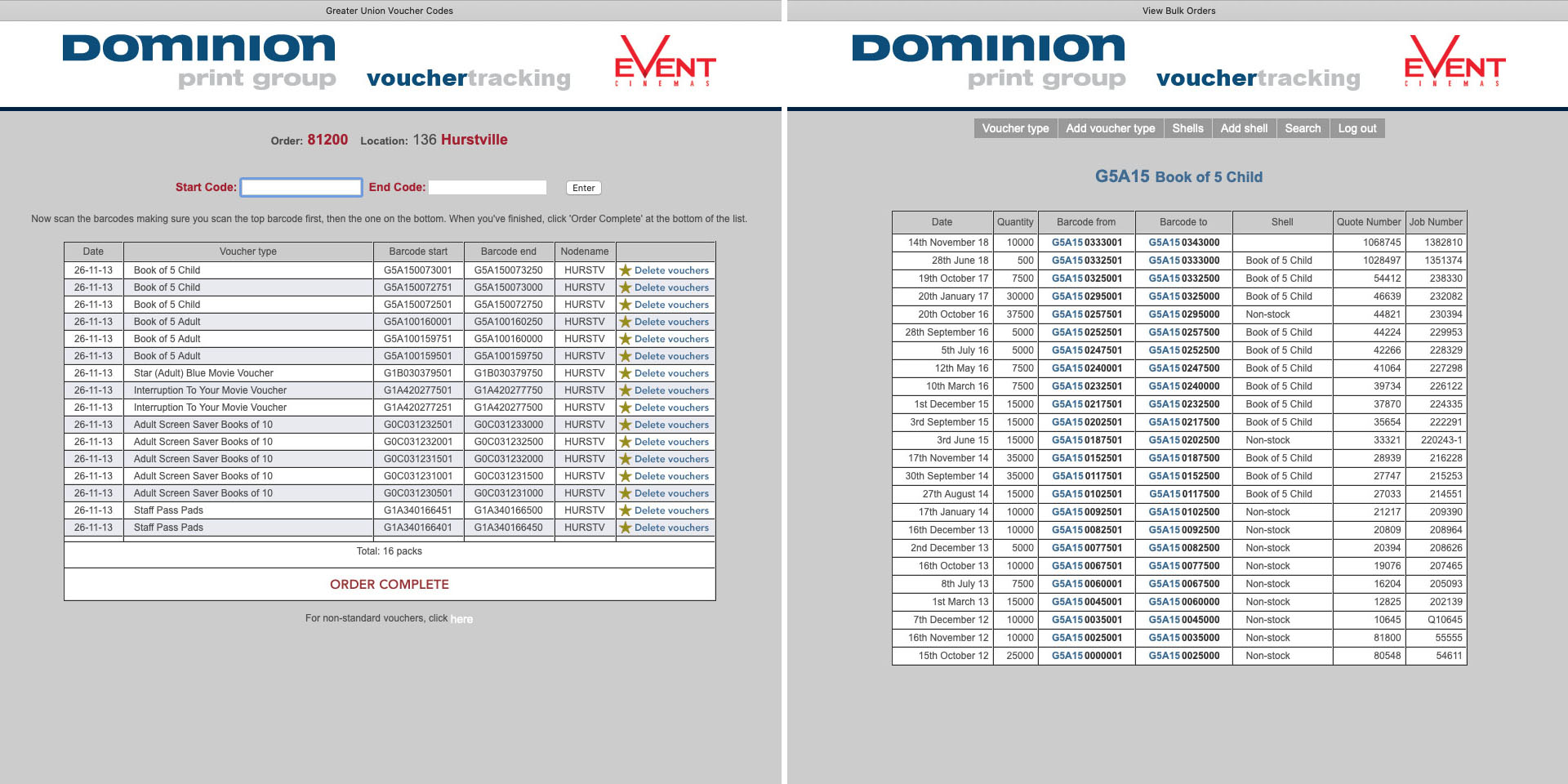Click Event Cinemas logo in left panel
This screenshot has width=1568, height=784.
tap(665, 61)
